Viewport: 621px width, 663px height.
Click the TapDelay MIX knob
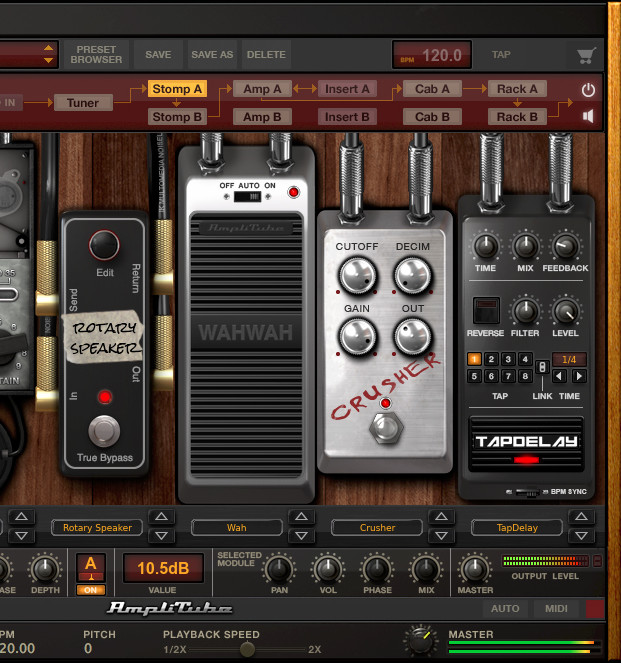[x=525, y=246]
